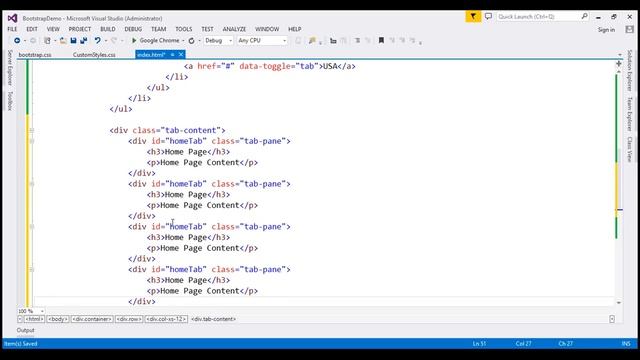Screen dimensions: 640x360
Task: Open the feedback speech bubble icon
Action: (x=488, y=16)
